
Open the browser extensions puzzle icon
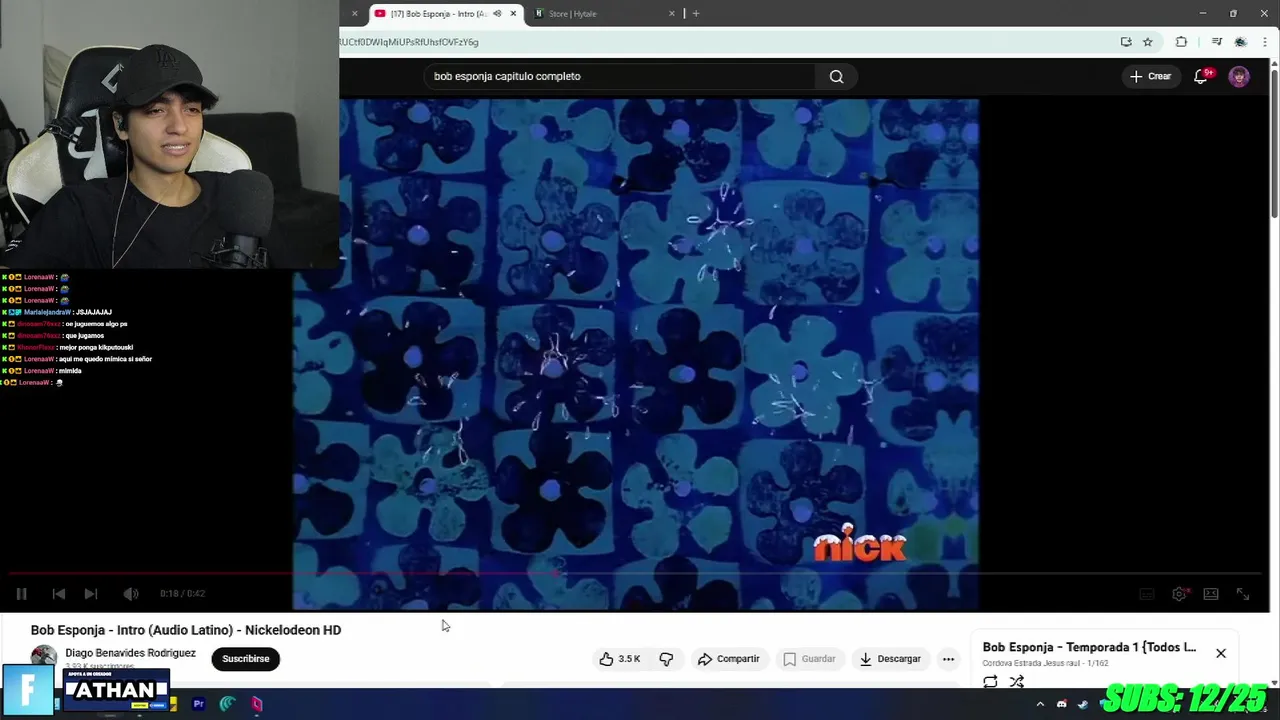point(1181,42)
